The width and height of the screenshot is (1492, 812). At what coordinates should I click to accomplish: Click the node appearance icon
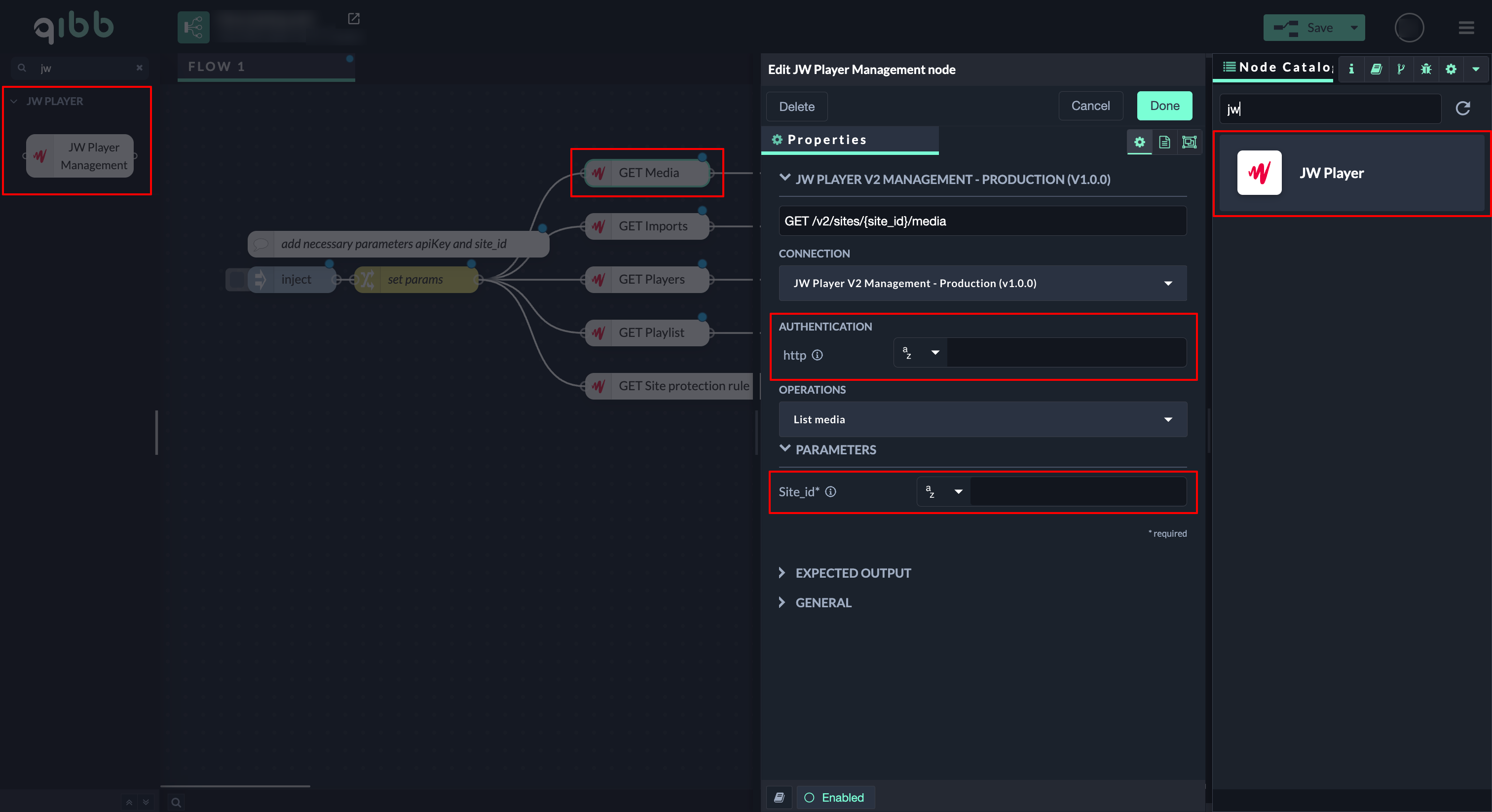[x=1189, y=142]
